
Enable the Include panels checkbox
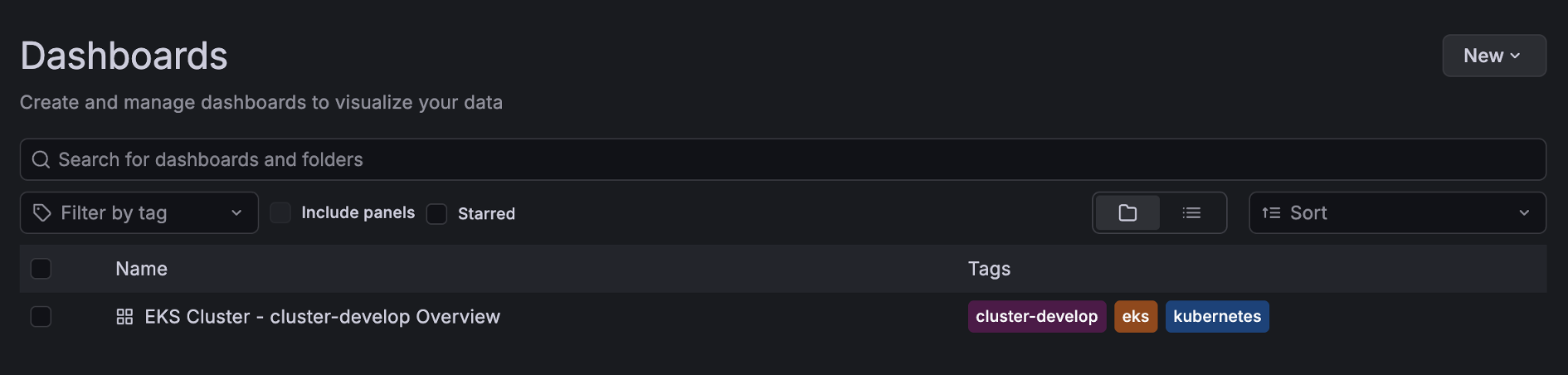pyautogui.click(x=280, y=212)
